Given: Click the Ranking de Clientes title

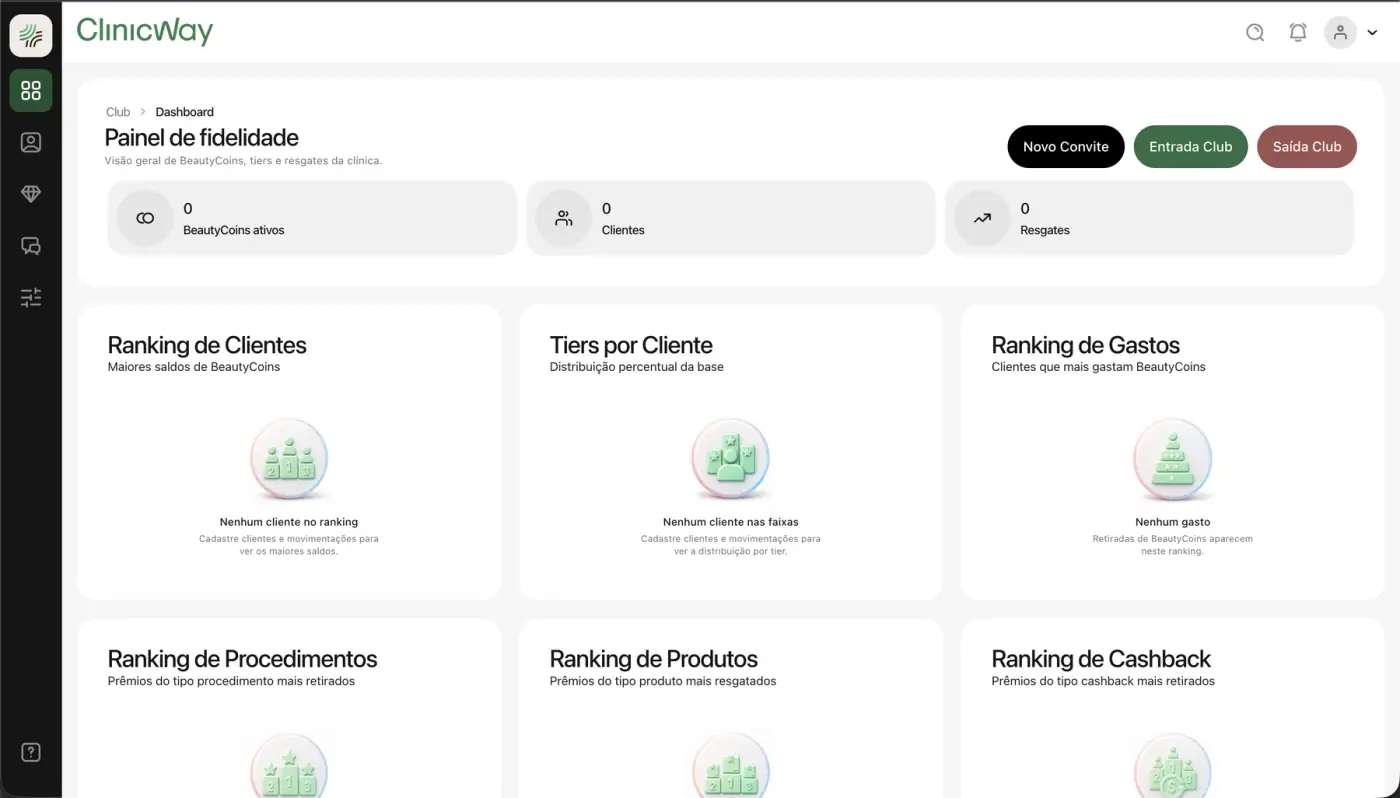Looking at the screenshot, I should 207,346.
